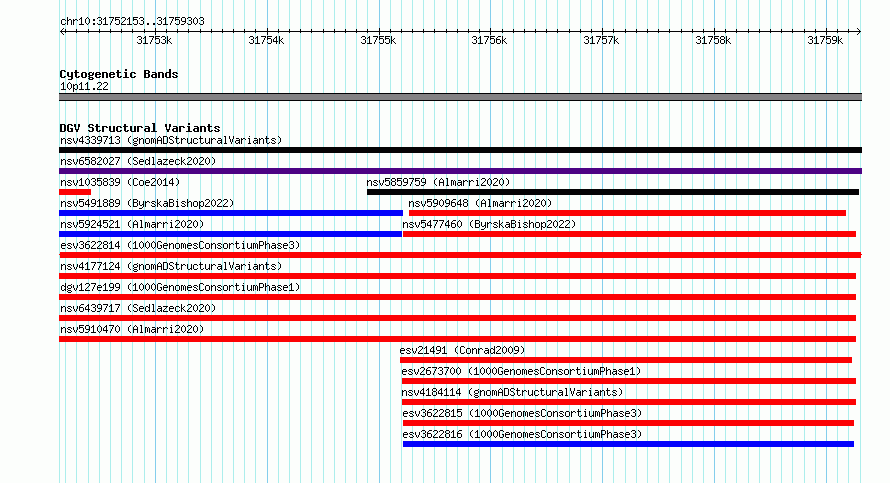Select the red esv2673700 variant bar
890x483 pixels.
pos(629,381)
